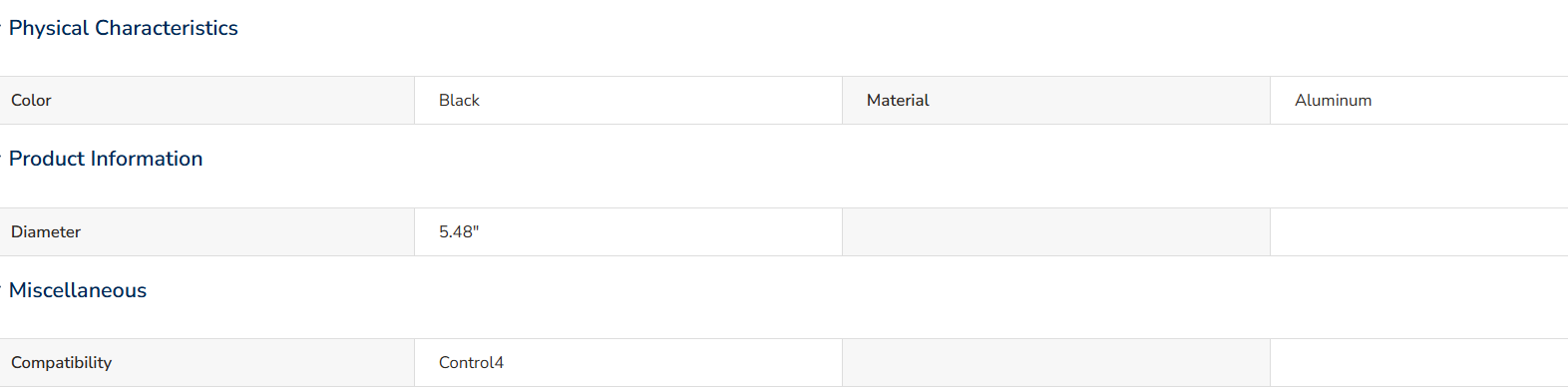Collapse the Miscellaneous section heading
The width and height of the screenshot is (1568, 388).
coord(78,290)
